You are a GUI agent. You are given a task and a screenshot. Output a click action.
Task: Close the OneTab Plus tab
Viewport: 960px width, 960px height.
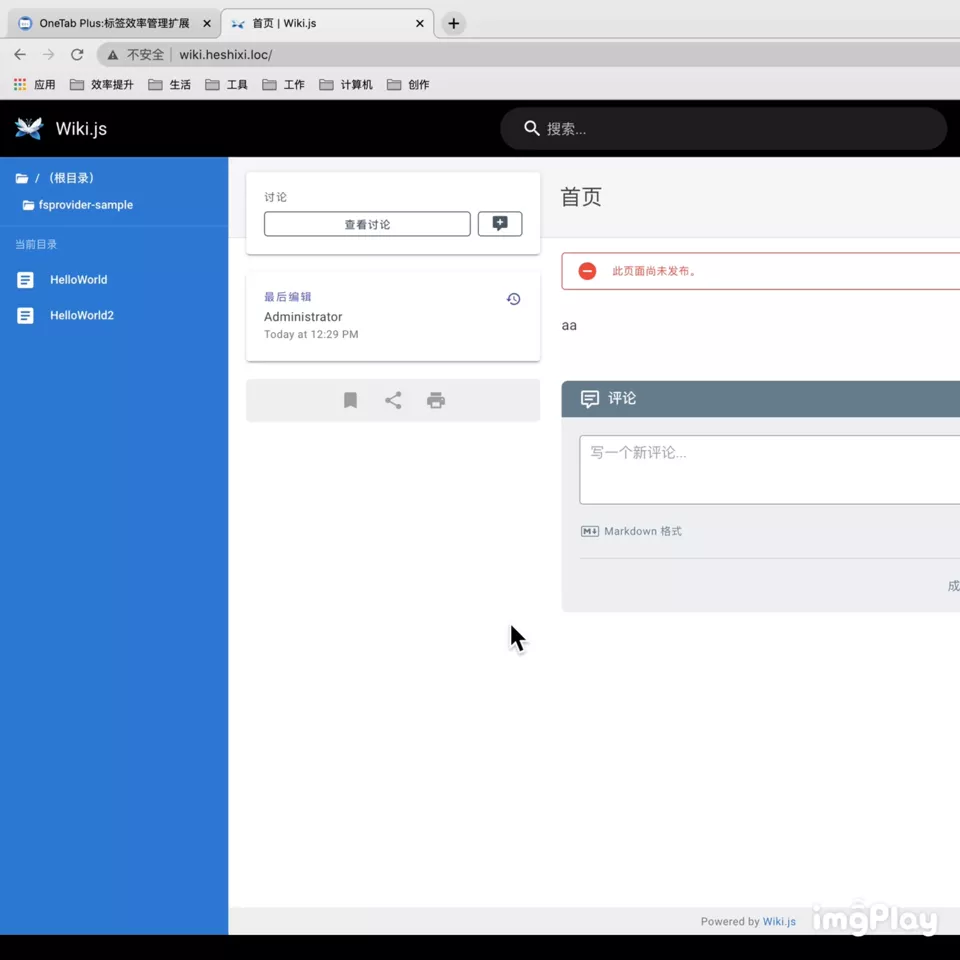(207, 23)
